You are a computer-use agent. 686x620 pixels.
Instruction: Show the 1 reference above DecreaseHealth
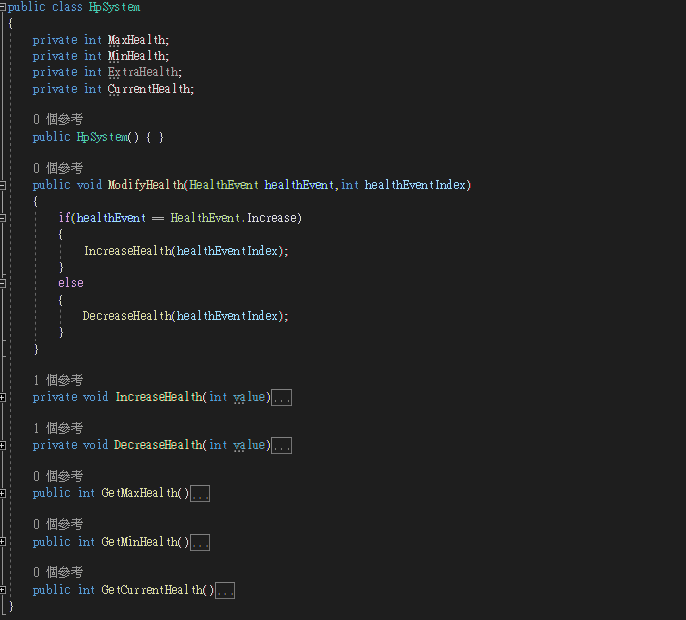(57, 428)
